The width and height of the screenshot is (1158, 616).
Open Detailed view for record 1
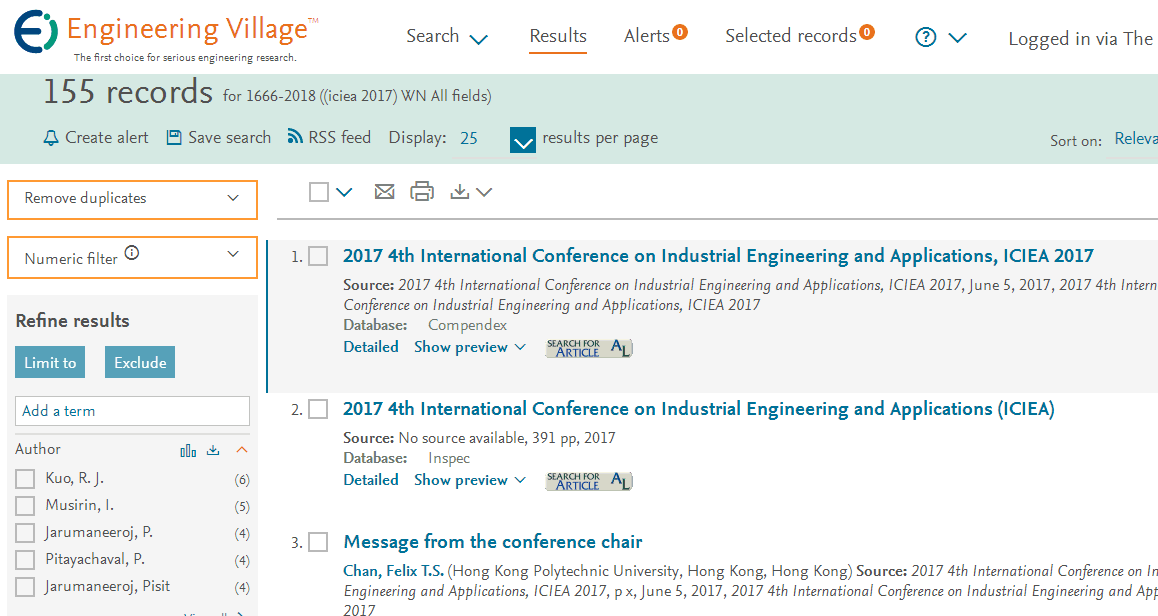click(x=371, y=347)
